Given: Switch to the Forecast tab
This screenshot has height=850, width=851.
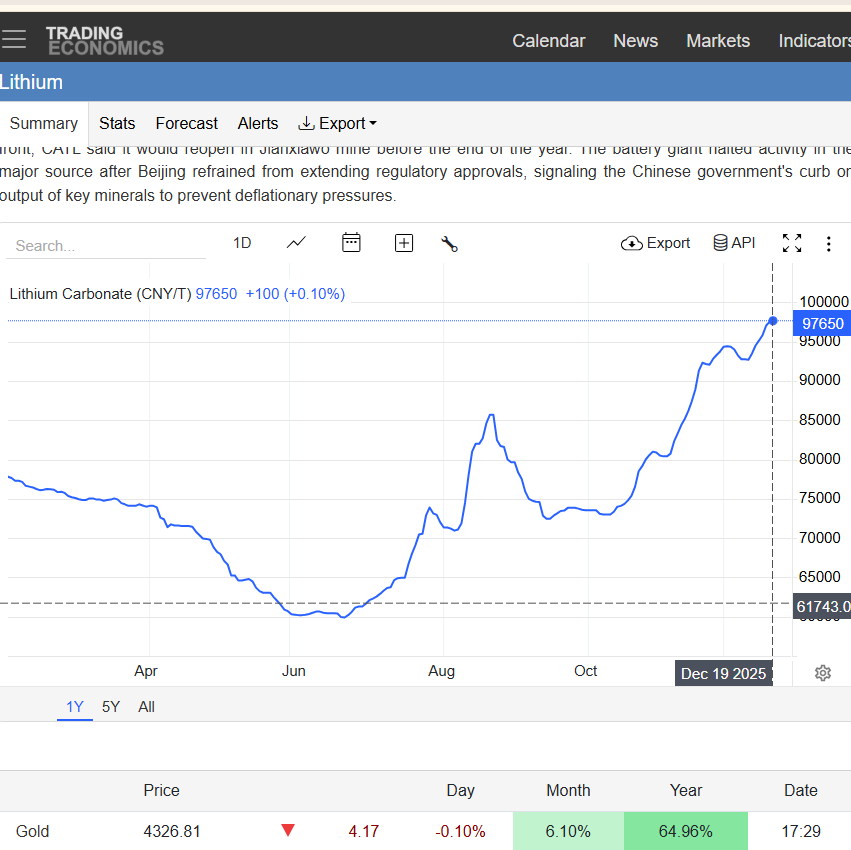Looking at the screenshot, I should tap(186, 123).
